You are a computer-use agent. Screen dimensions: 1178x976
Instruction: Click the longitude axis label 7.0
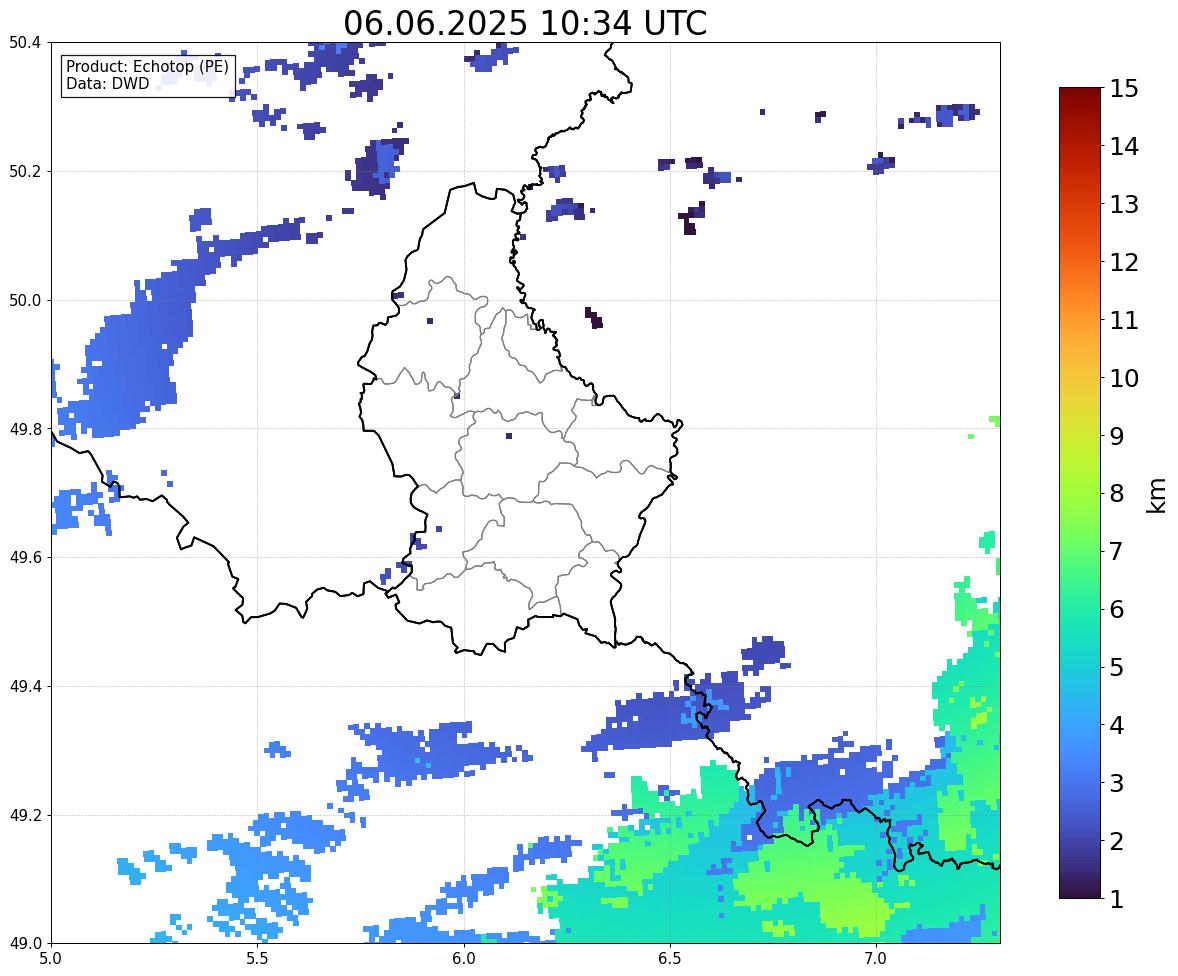pos(876,959)
